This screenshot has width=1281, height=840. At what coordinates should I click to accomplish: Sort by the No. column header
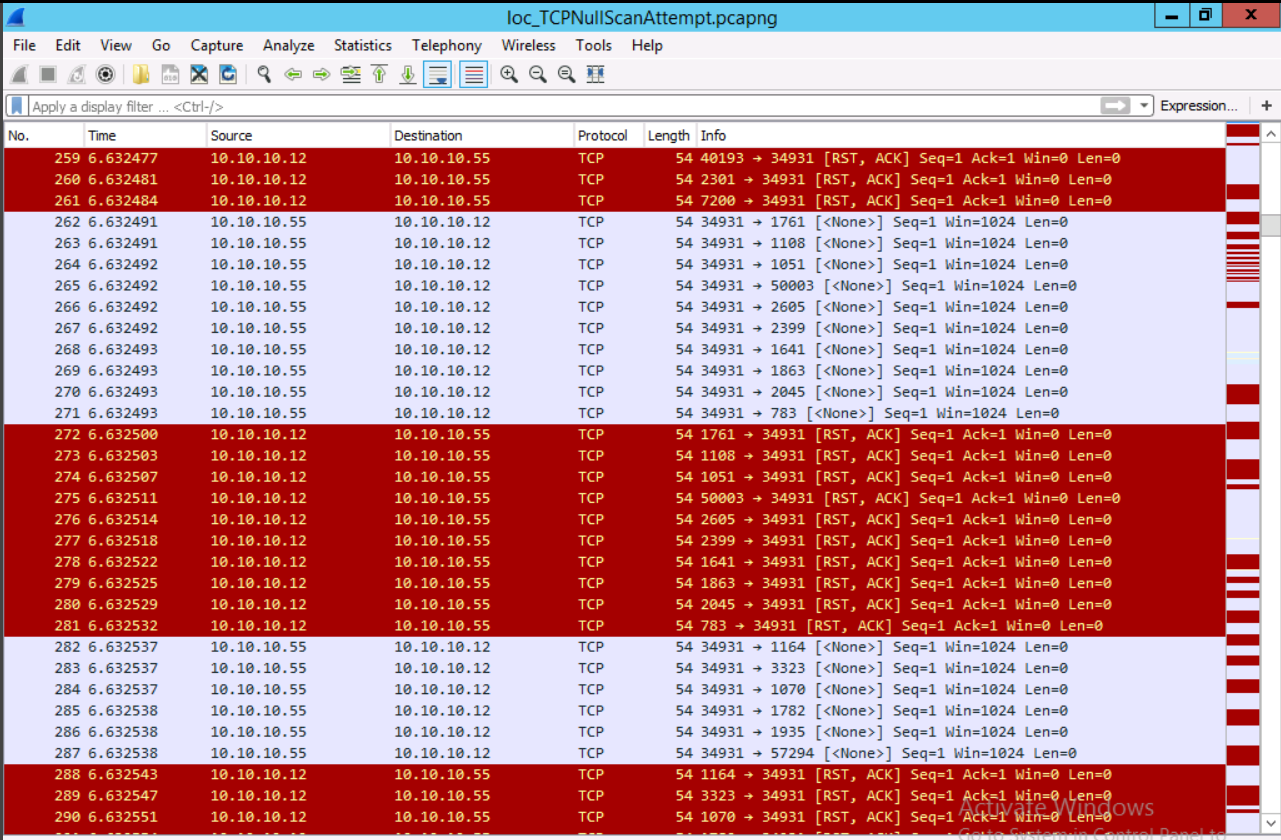pyautogui.click(x=44, y=135)
